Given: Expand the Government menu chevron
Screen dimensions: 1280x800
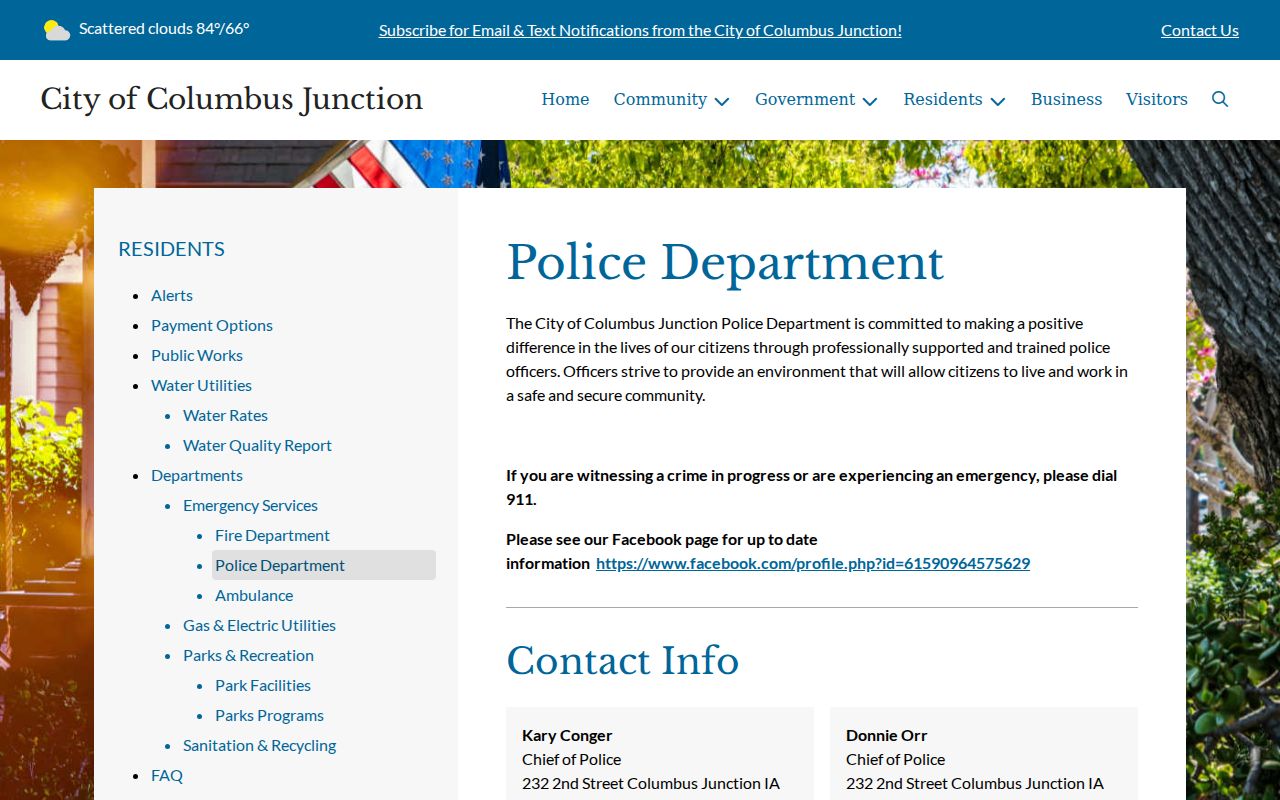Looking at the screenshot, I should [870, 101].
